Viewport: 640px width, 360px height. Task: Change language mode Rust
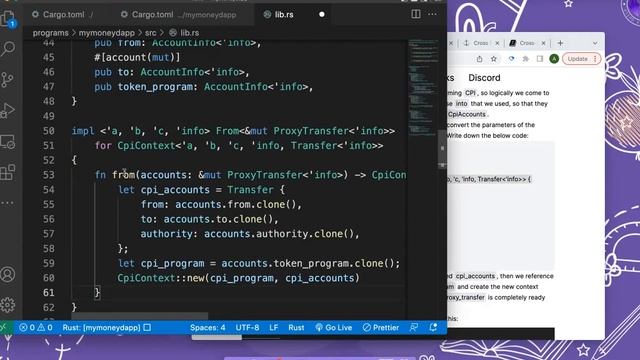click(296, 327)
